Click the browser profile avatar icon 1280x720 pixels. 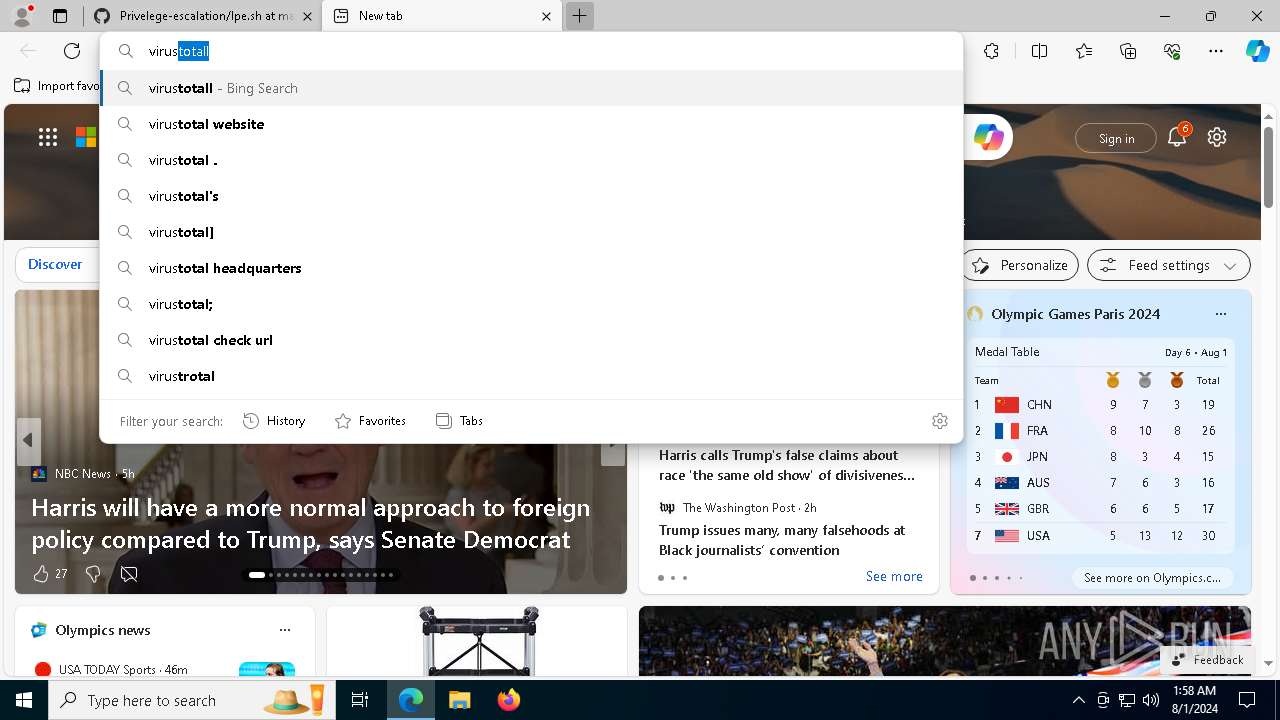click(x=22, y=16)
